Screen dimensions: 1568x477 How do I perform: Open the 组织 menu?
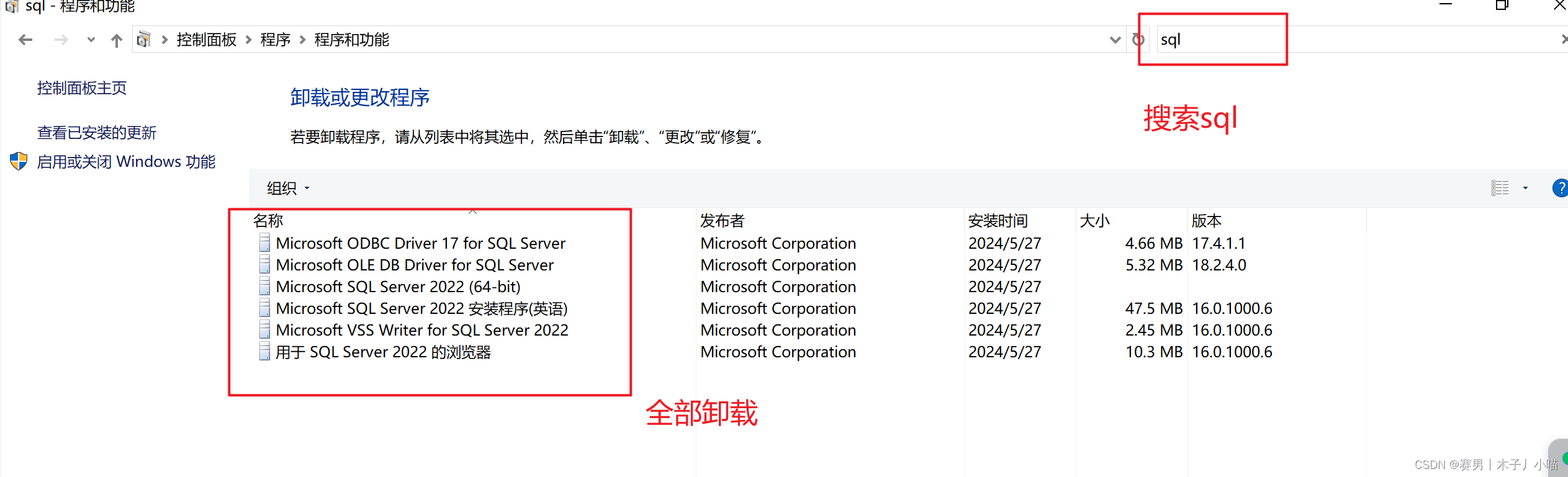point(287,188)
